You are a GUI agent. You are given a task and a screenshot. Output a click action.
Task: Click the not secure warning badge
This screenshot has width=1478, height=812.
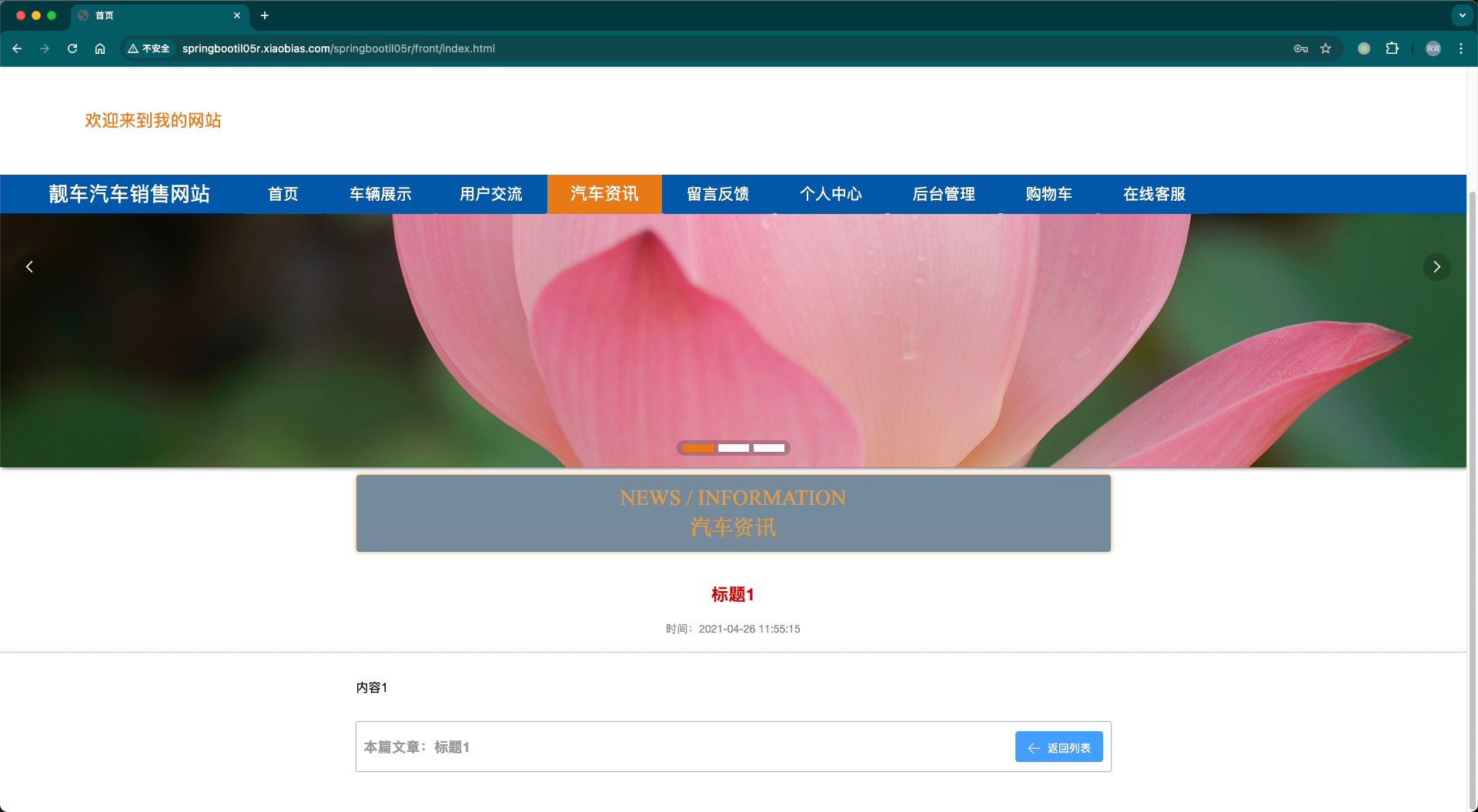click(x=149, y=48)
